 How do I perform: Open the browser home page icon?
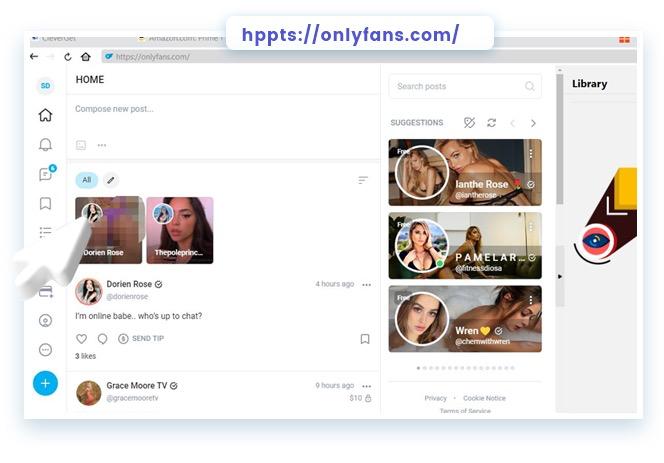86,57
